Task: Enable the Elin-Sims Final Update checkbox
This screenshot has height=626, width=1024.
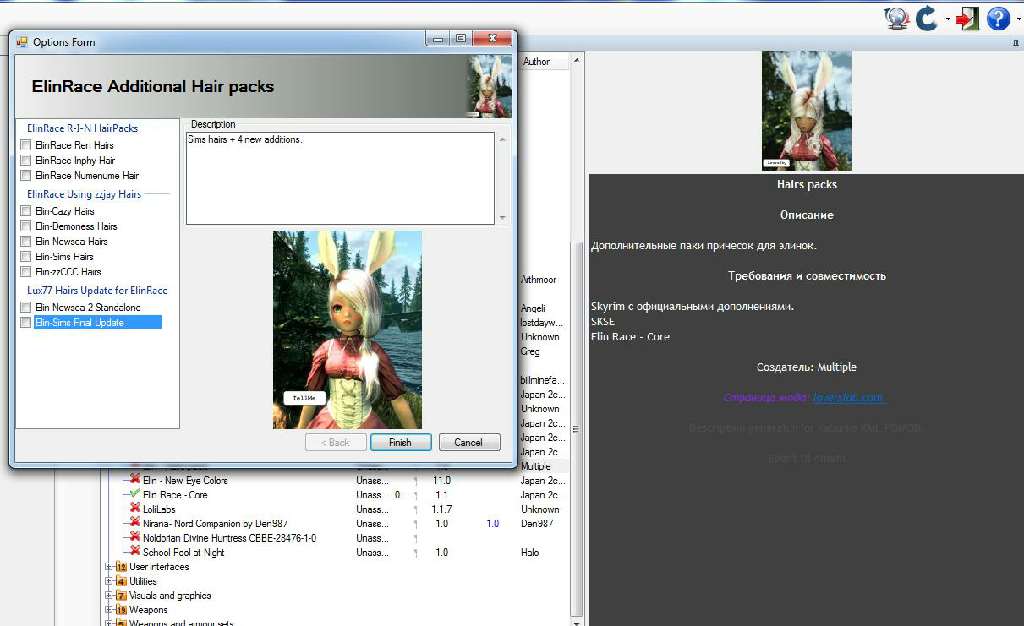Action: tap(25, 322)
